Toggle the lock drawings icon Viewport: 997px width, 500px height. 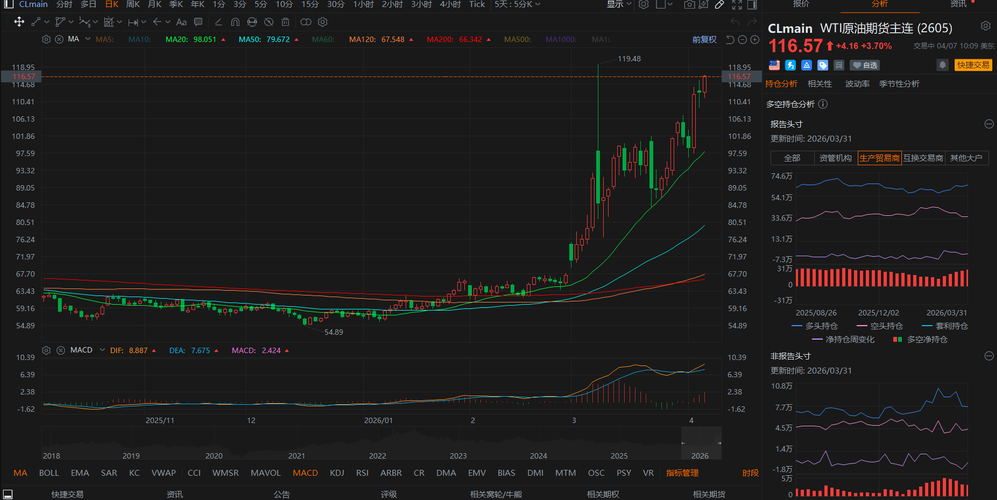(x=252, y=22)
